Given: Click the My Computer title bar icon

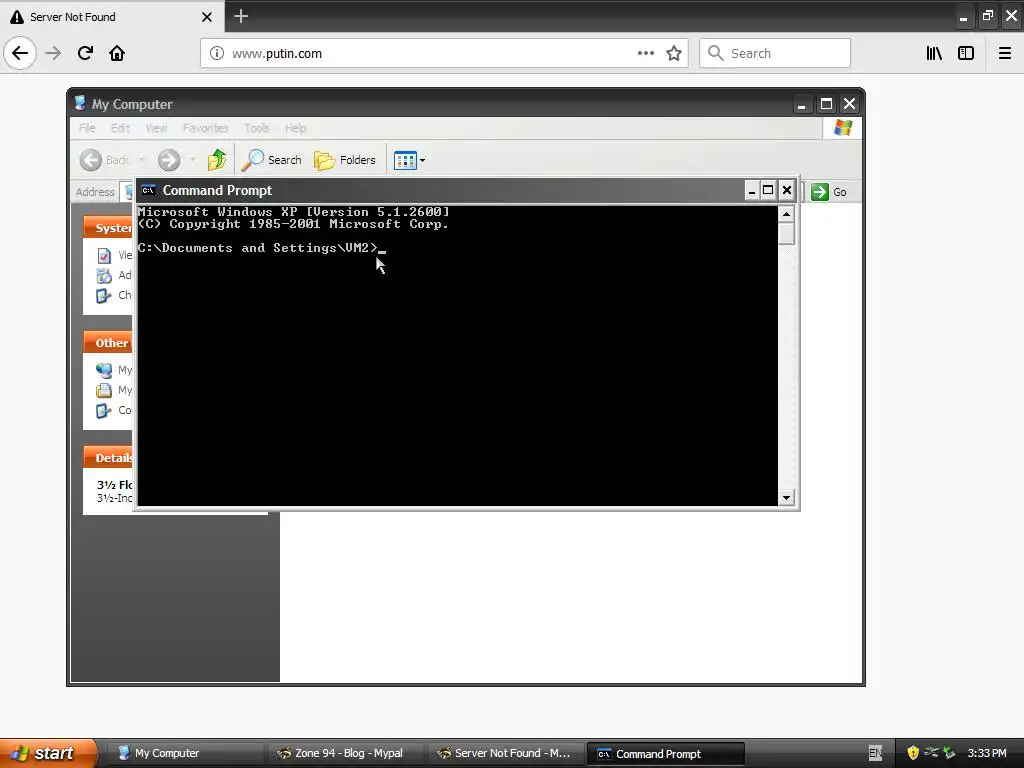Looking at the screenshot, I should click(80, 103).
